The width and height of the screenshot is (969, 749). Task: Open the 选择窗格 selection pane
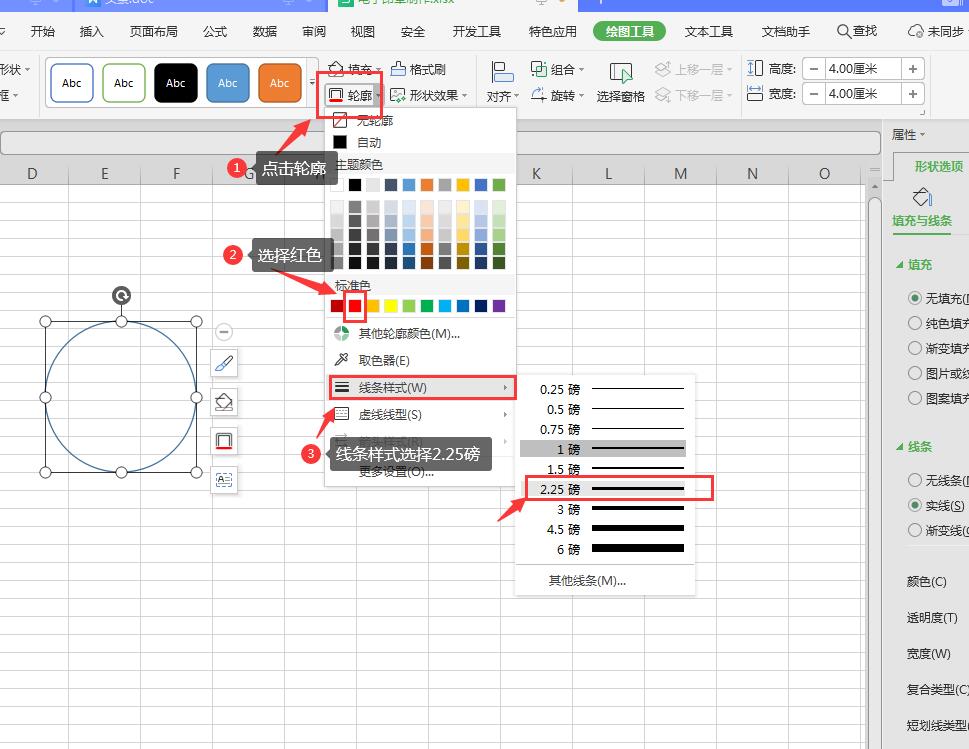[621, 82]
